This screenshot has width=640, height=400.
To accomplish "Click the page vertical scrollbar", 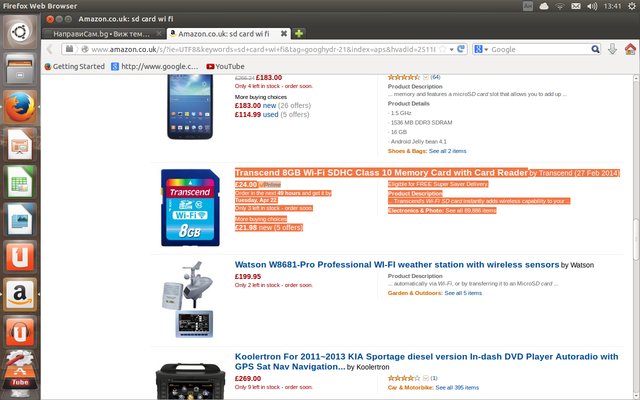I will 636,237.
